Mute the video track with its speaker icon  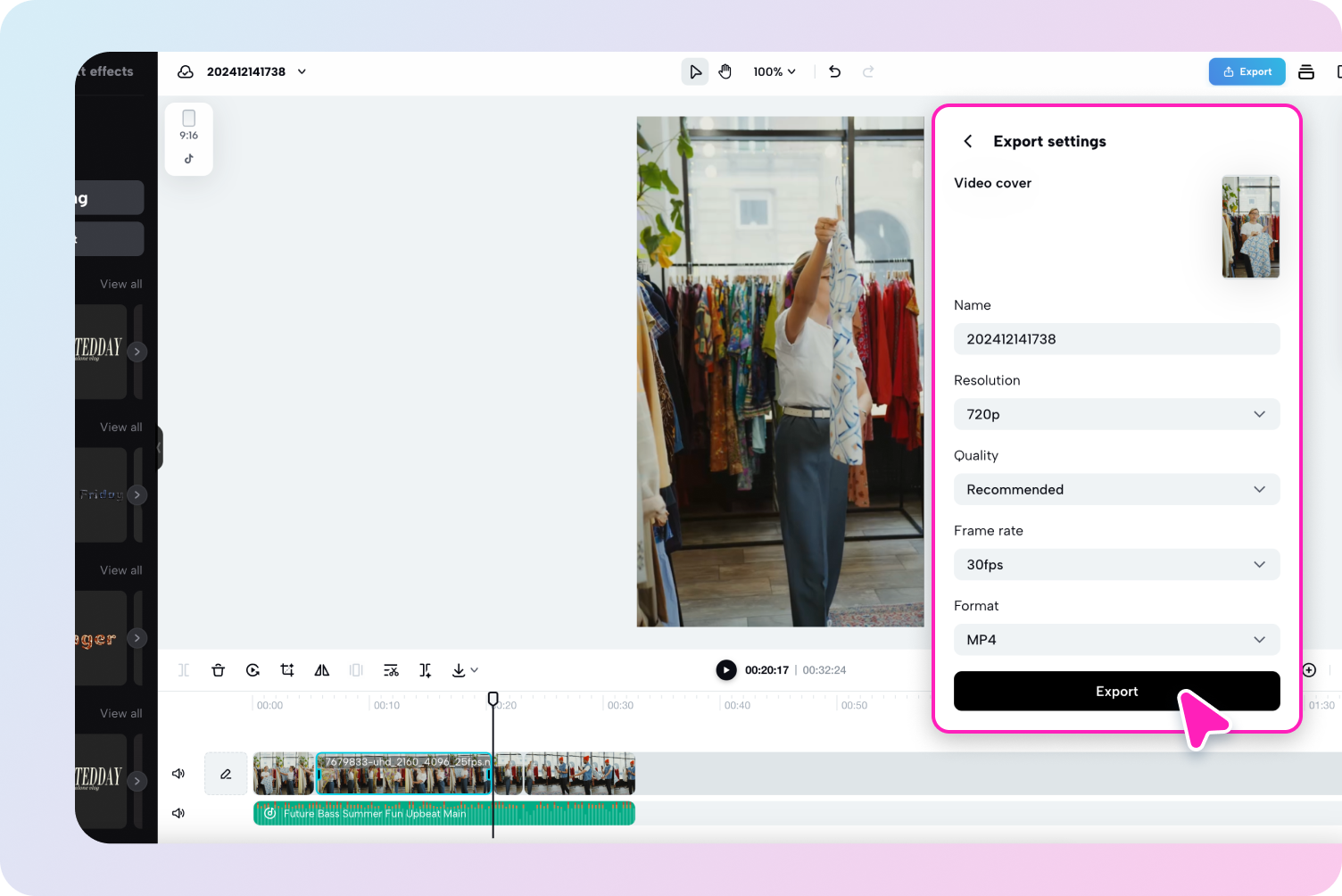(x=178, y=773)
